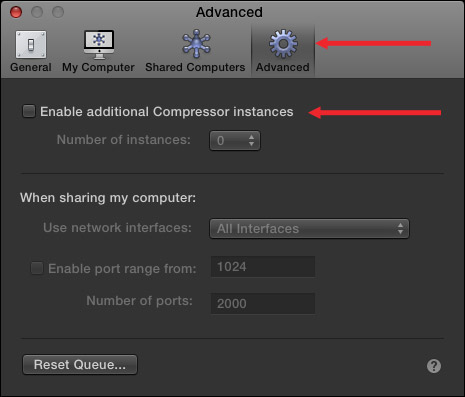Click the port range field showing 1024
The width and height of the screenshot is (465, 397).
pyautogui.click(x=263, y=267)
